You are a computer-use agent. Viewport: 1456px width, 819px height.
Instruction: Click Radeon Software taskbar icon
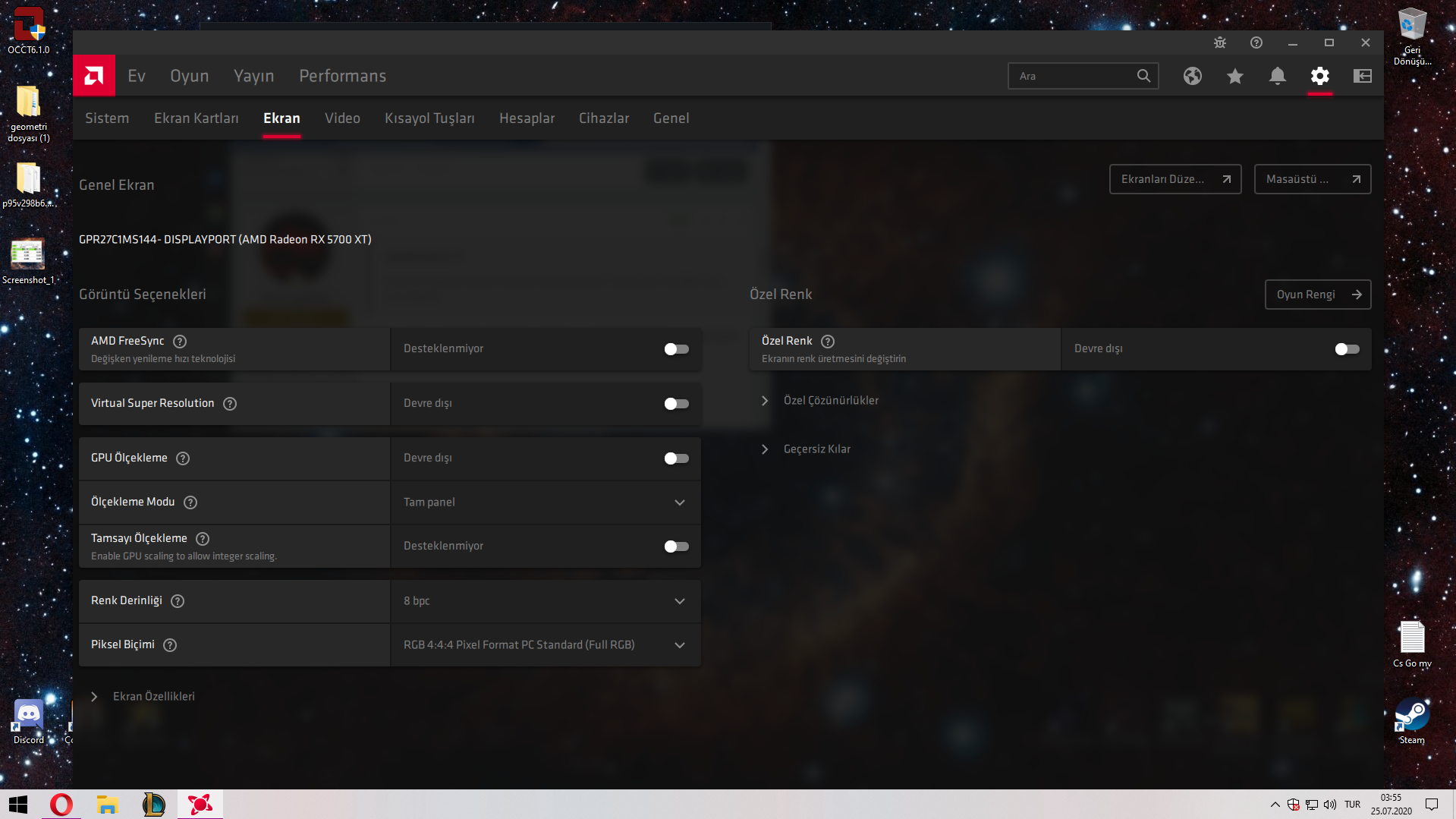(x=200, y=805)
